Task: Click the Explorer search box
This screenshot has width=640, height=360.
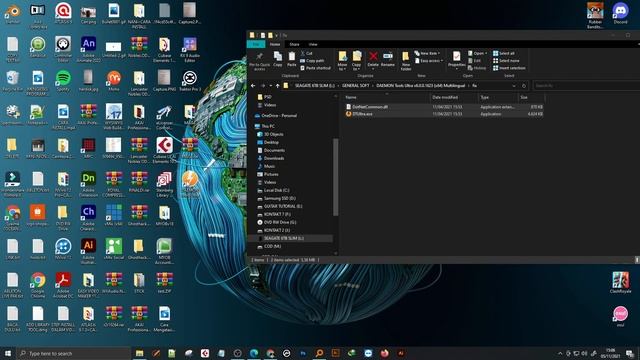Action: [586, 86]
